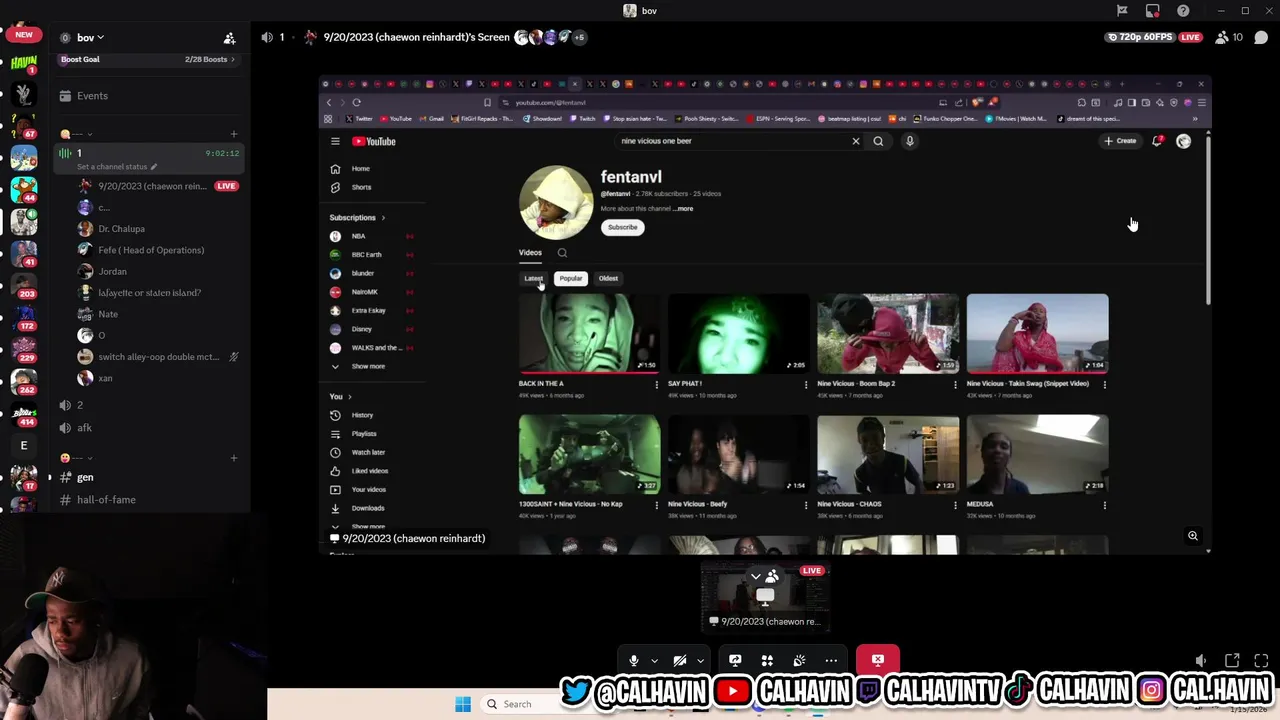
Task: Open the Discord inbox icon
Action: (1153, 11)
